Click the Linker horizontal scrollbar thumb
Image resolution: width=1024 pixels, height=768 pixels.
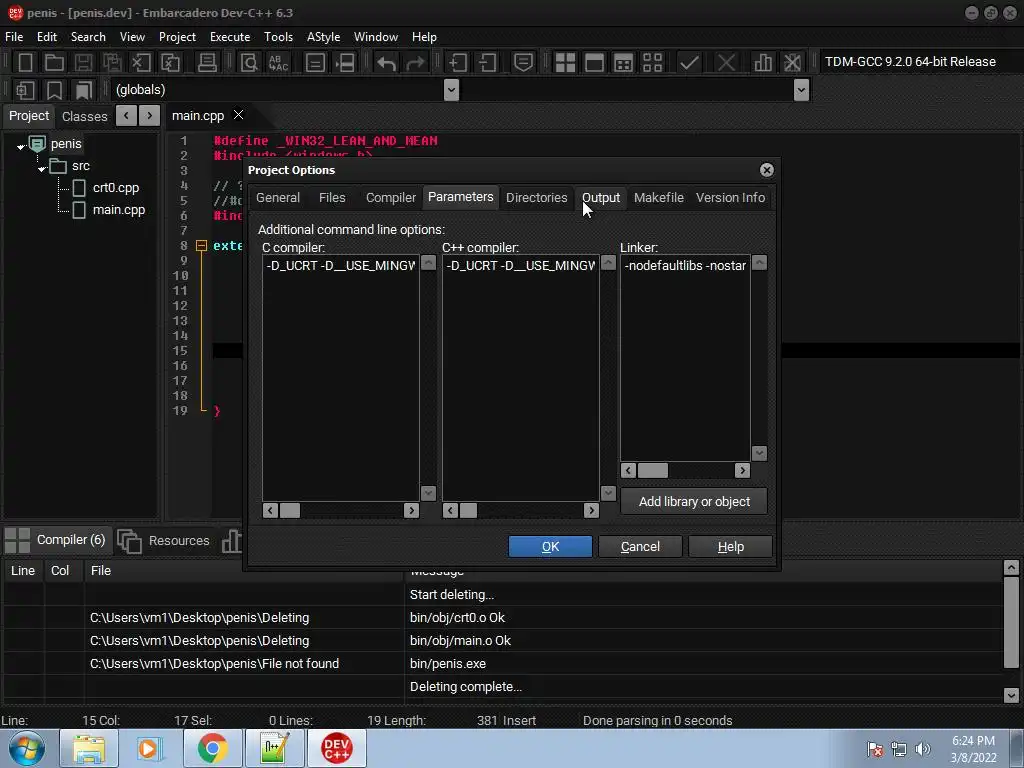click(652, 470)
